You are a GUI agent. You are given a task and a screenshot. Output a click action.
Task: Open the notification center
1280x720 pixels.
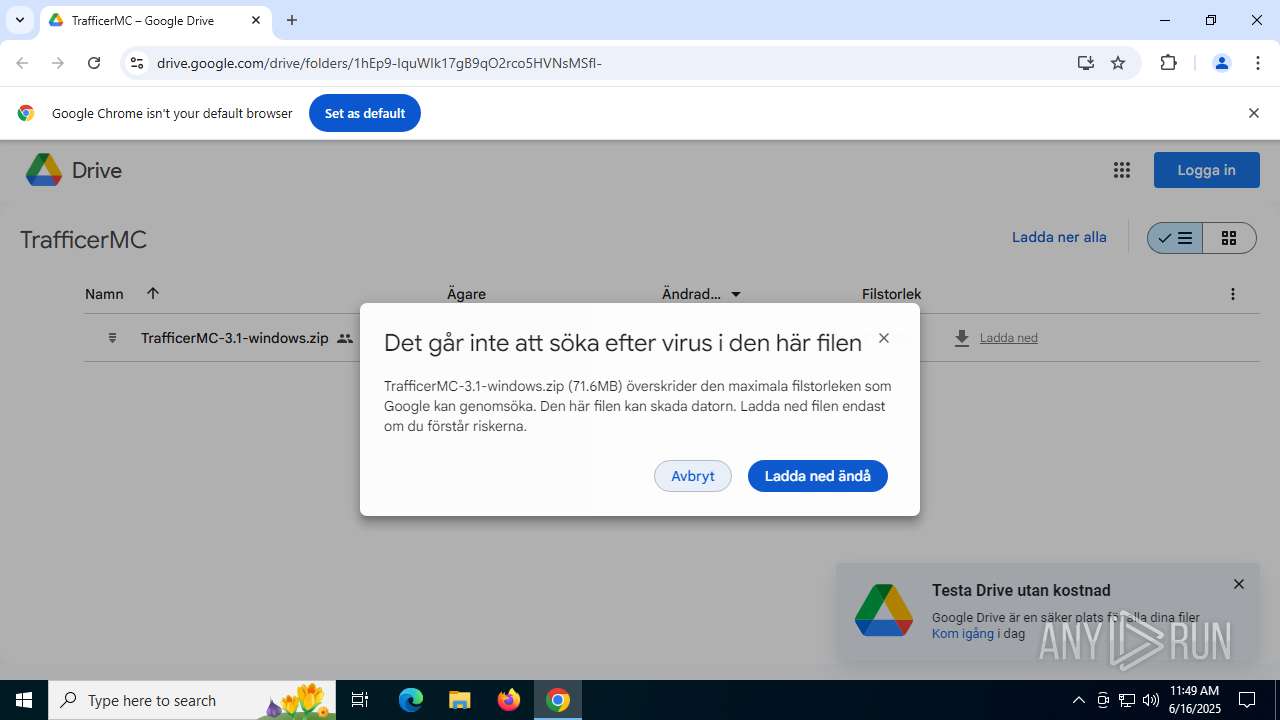(1247, 700)
